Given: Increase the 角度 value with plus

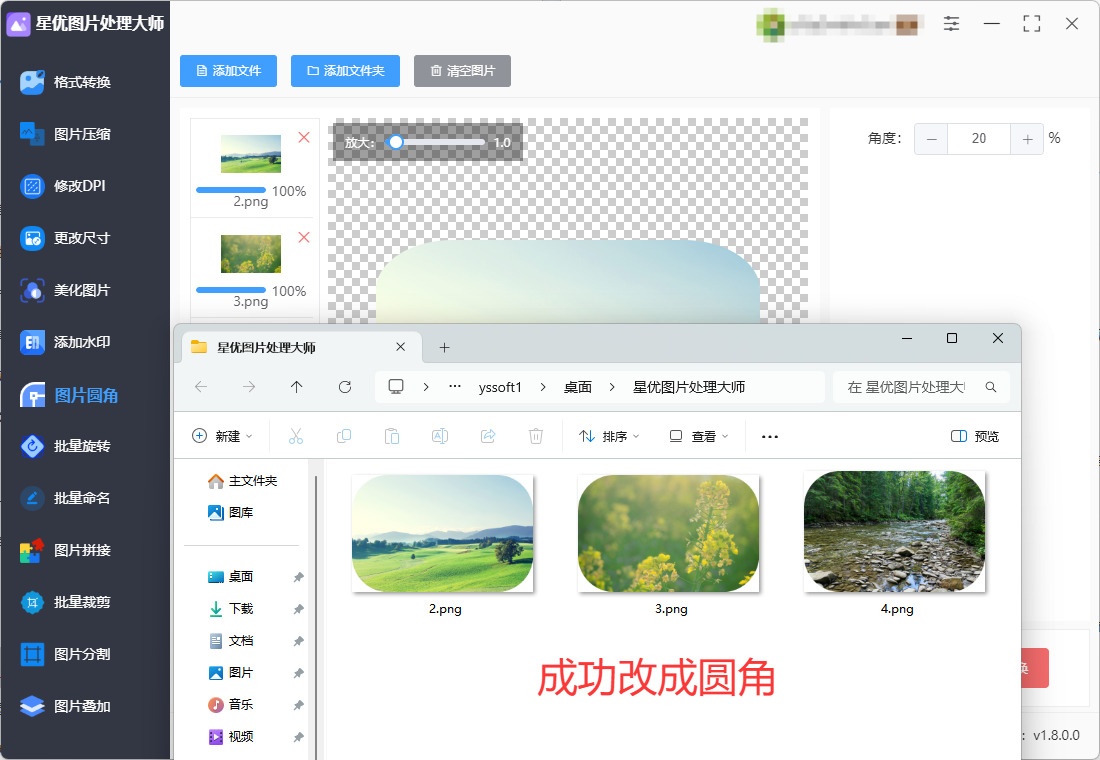Looking at the screenshot, I should tap(1027, 139).
